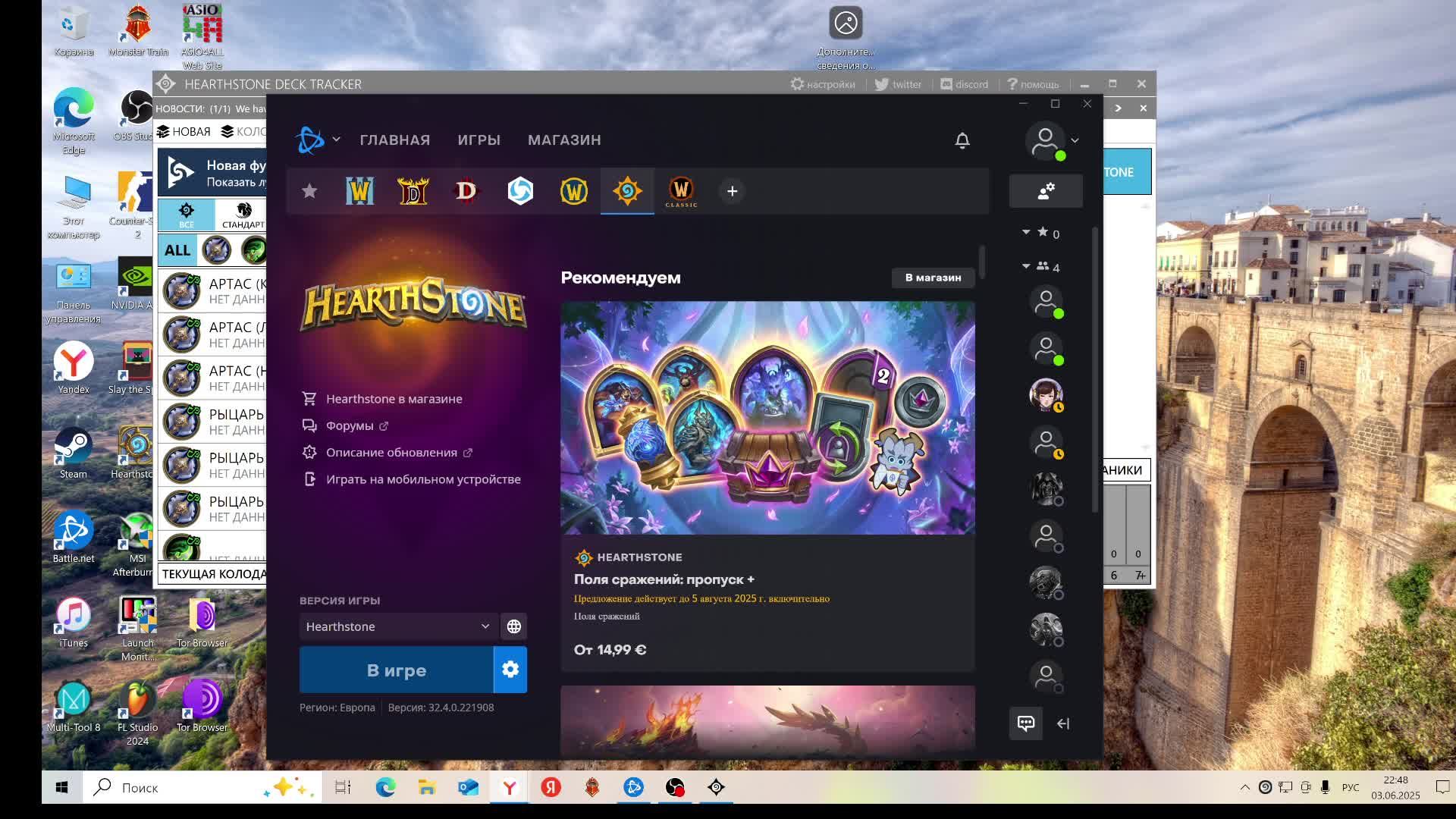Image resolution: width=1456 pixels, height=819 pixels.
Task: Click the online friend with D.Va avatar
Action: pos(1046,395)
